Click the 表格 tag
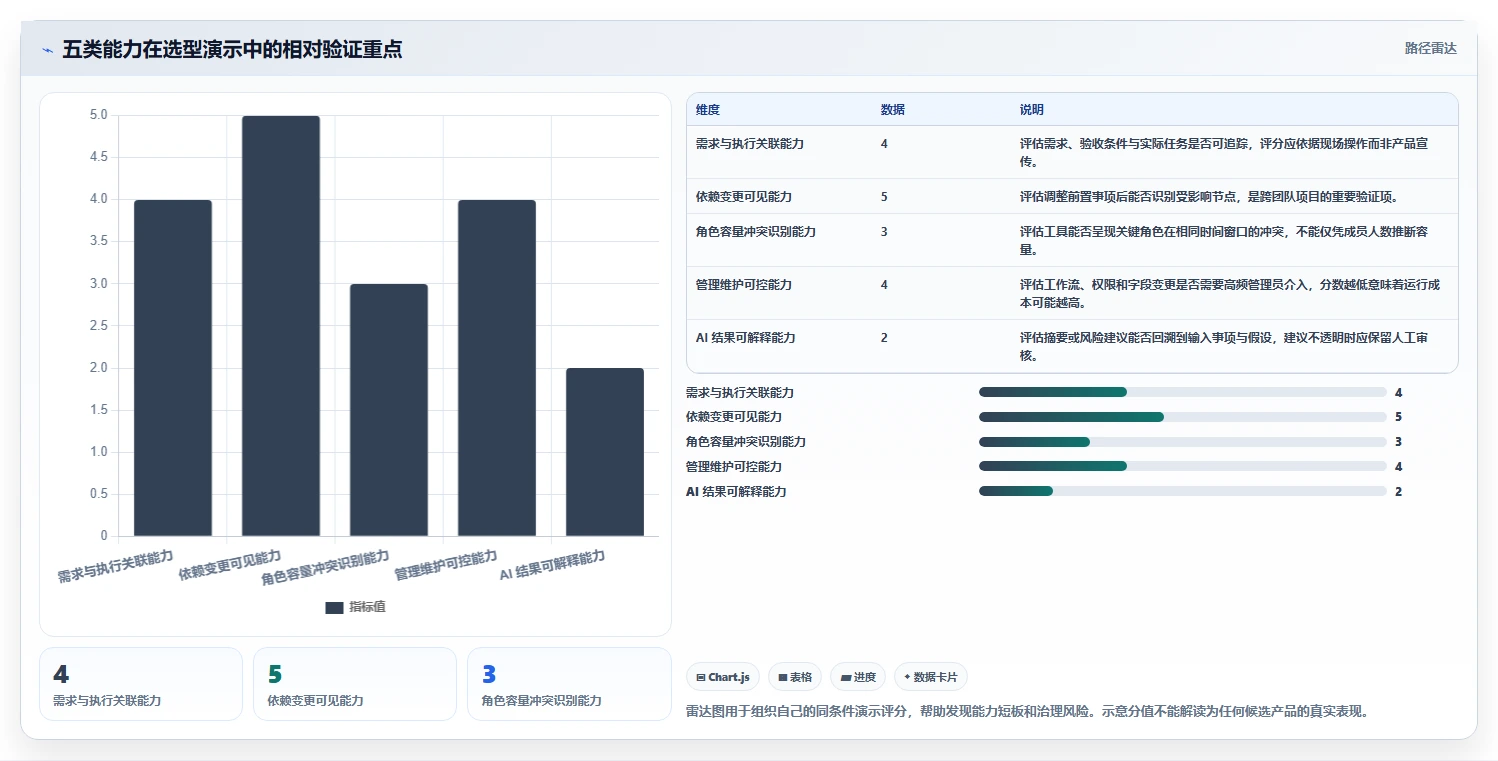The height and width of the screenshot is (761, 1498). (x=795, y=677)
